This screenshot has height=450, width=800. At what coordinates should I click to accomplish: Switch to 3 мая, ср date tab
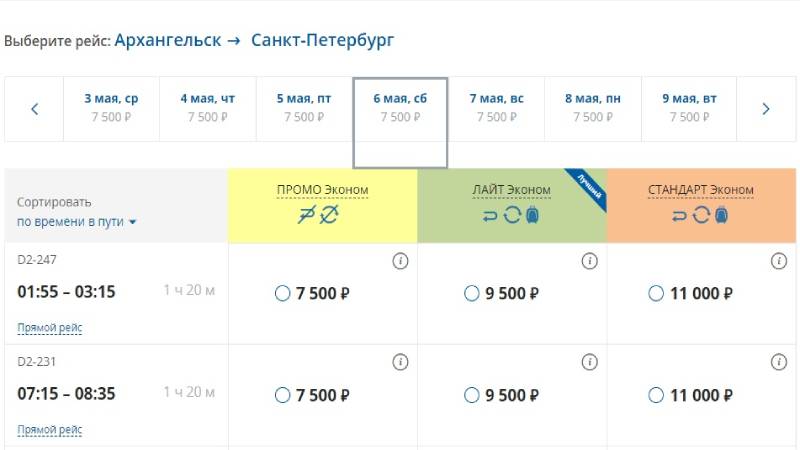tap(111, 108)
